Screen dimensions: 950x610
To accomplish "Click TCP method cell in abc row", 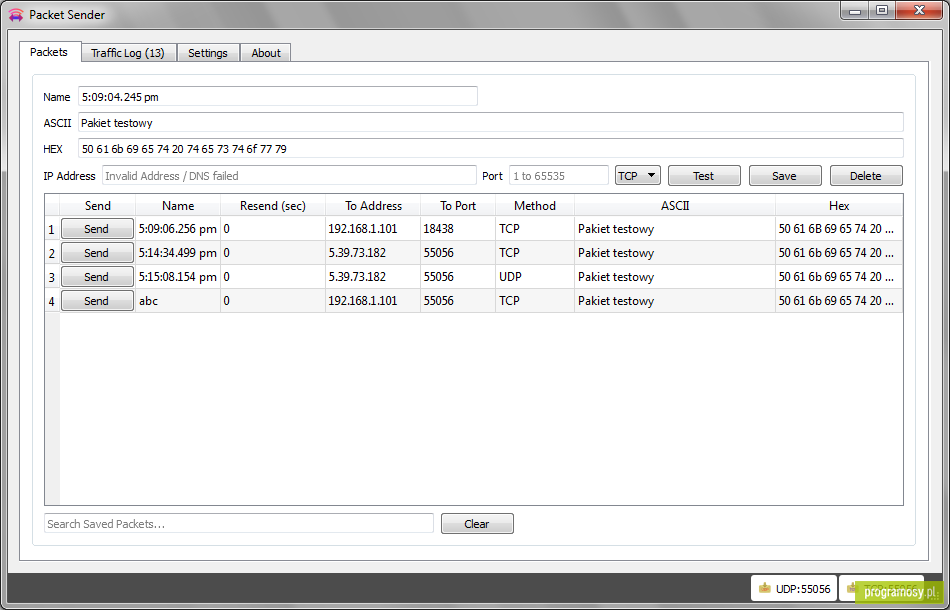I will tap(535, 301).
